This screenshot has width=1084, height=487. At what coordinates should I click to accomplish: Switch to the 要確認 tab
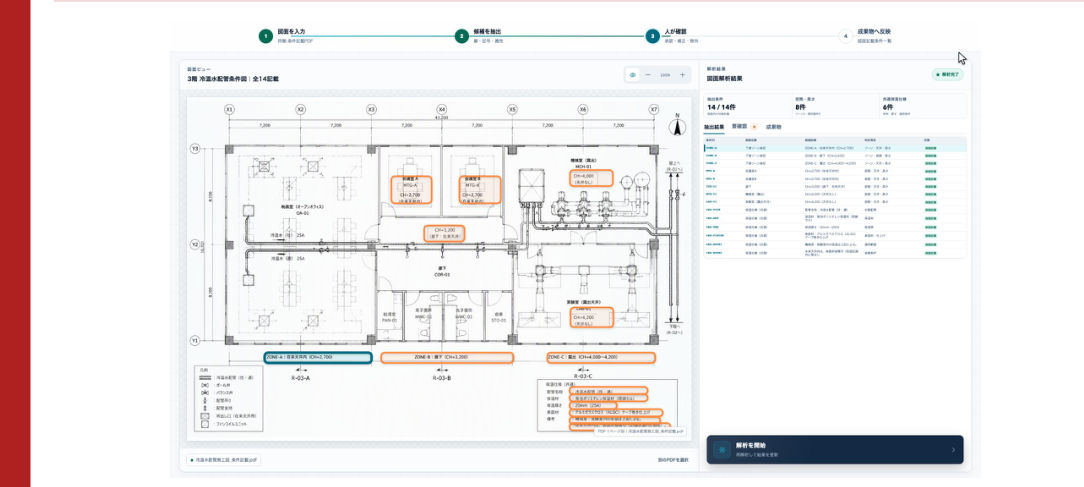coord(741,127)
